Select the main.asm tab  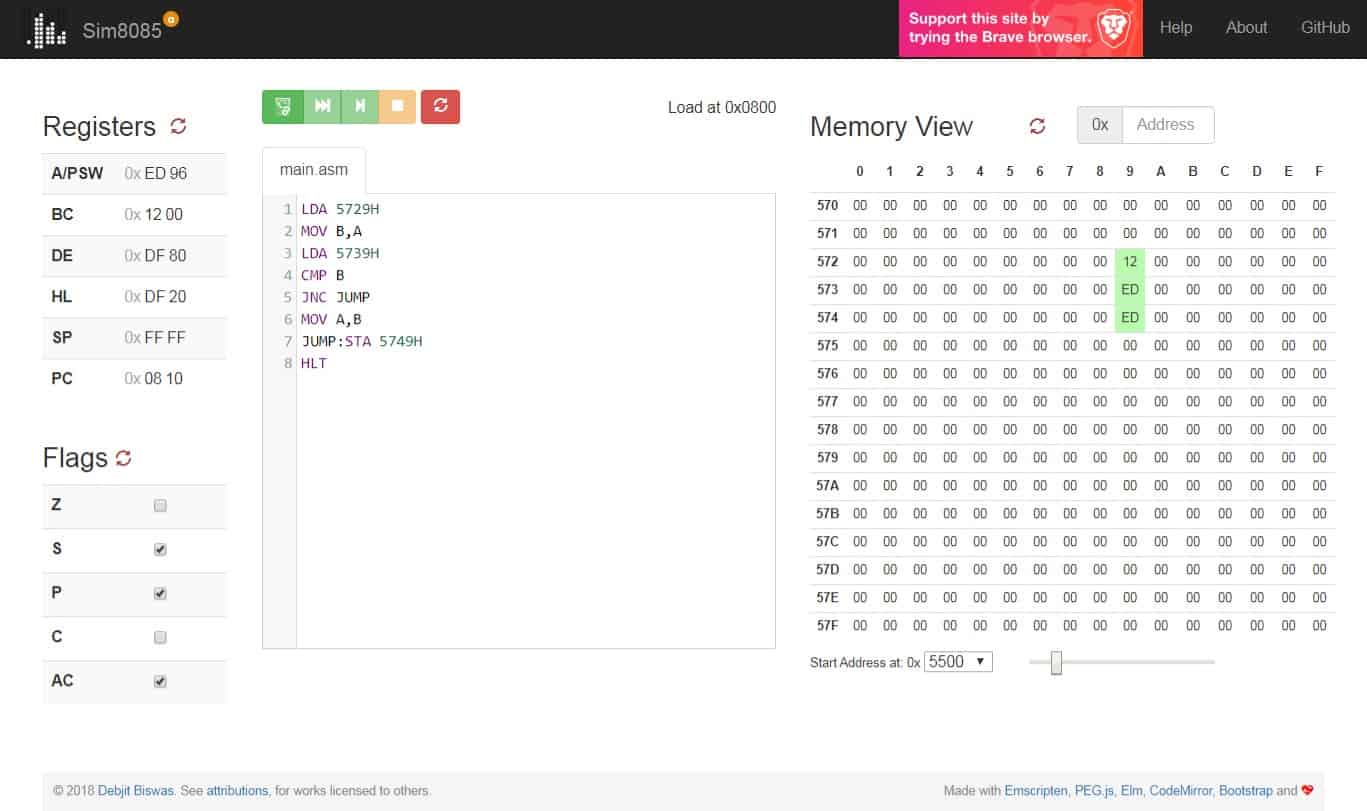(313, 170)
